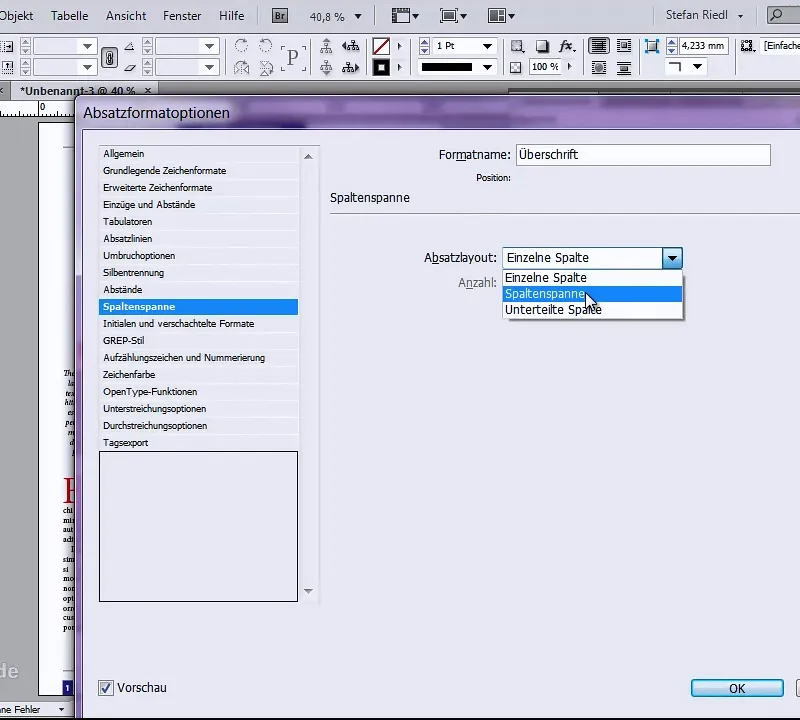Select Grundlegende Zeichenformate category
Viewport: 800px width, 720px height.
tap(198, 170)
